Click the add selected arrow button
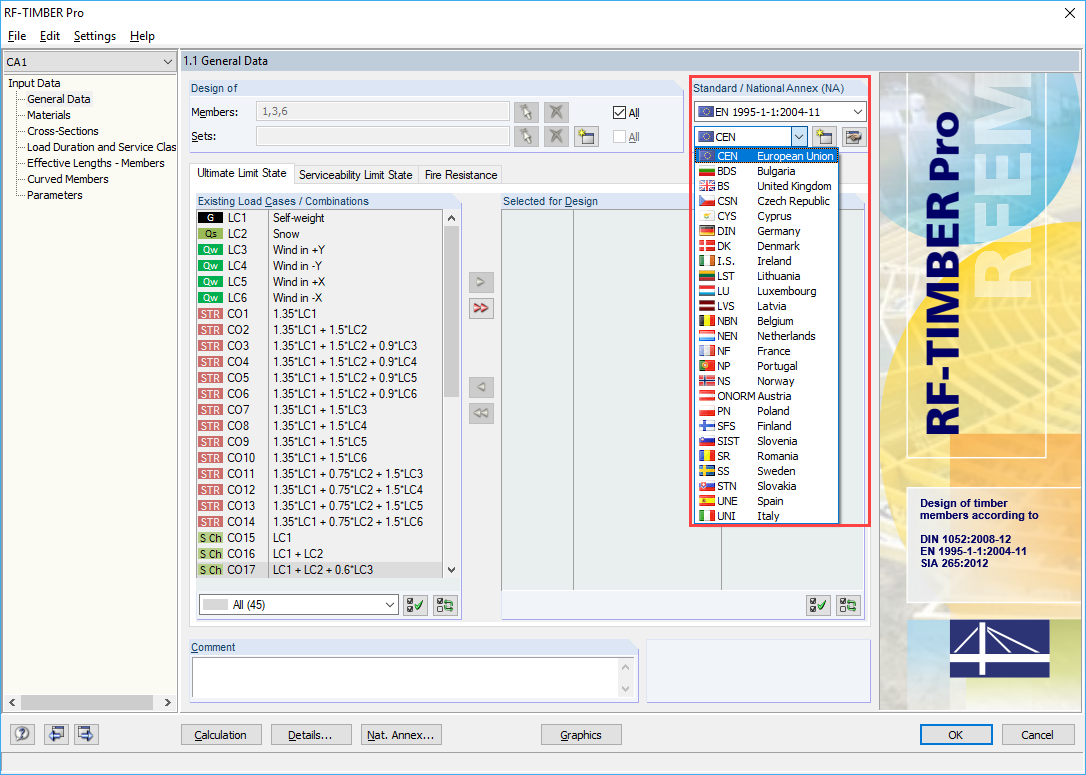 (x=481, y=282)
